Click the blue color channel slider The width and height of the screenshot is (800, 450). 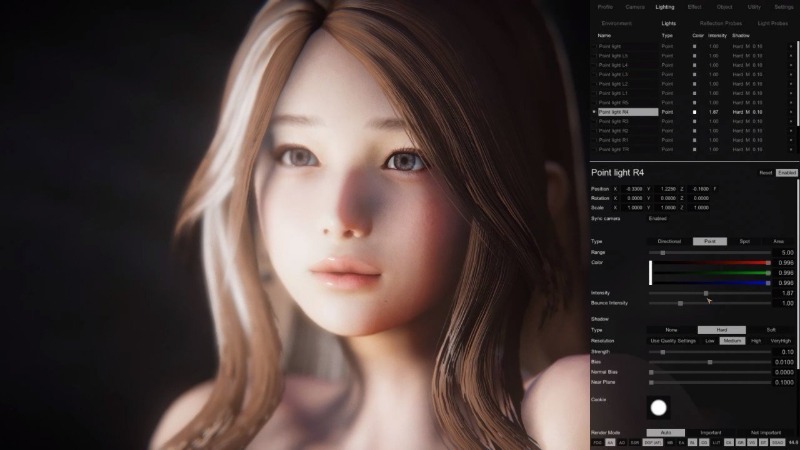click(711, 283)
